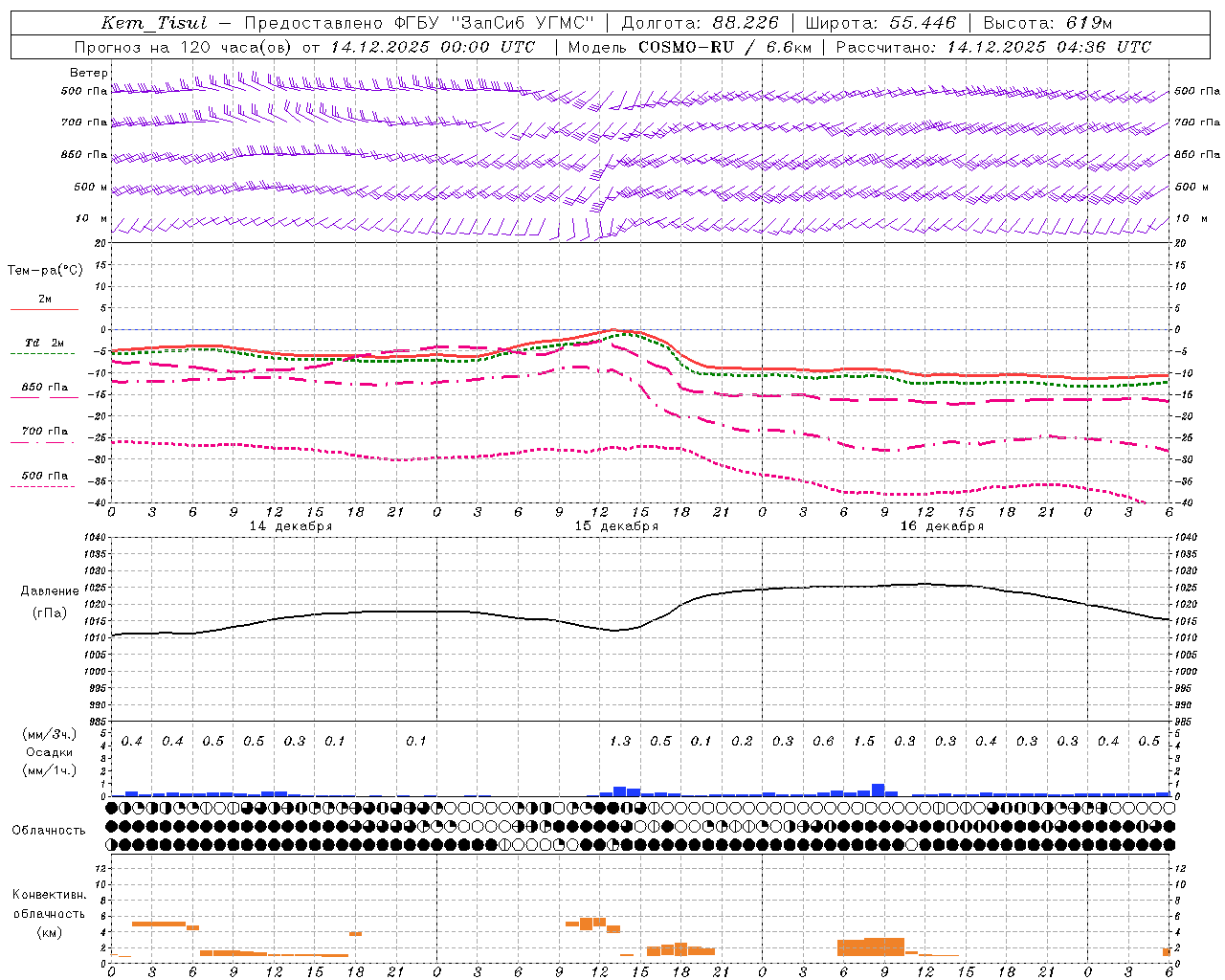Image resolution: width=1225 pixels, height=980 pixels.
Task: Click grid resolution 6.6км in header
Action: (x=789, y=46)
